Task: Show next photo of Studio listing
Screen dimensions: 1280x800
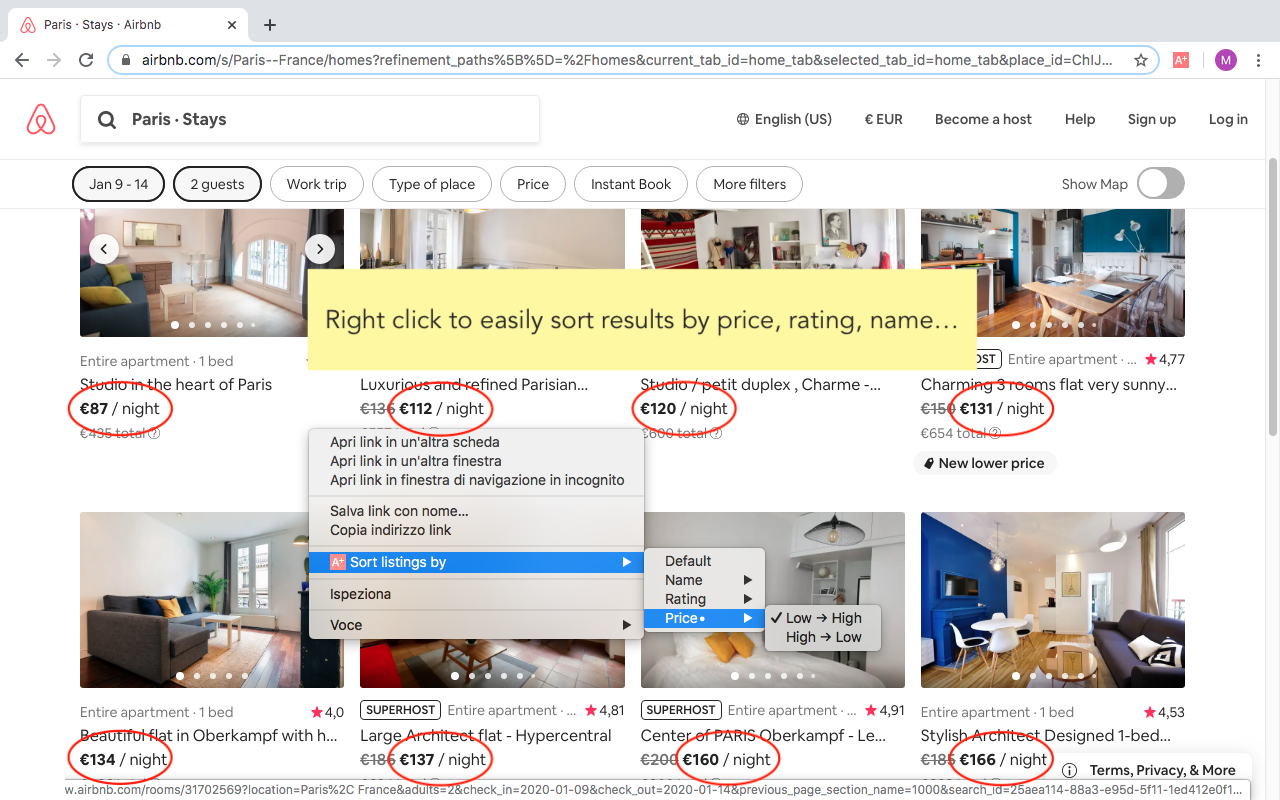Action: tap(319, 249)
